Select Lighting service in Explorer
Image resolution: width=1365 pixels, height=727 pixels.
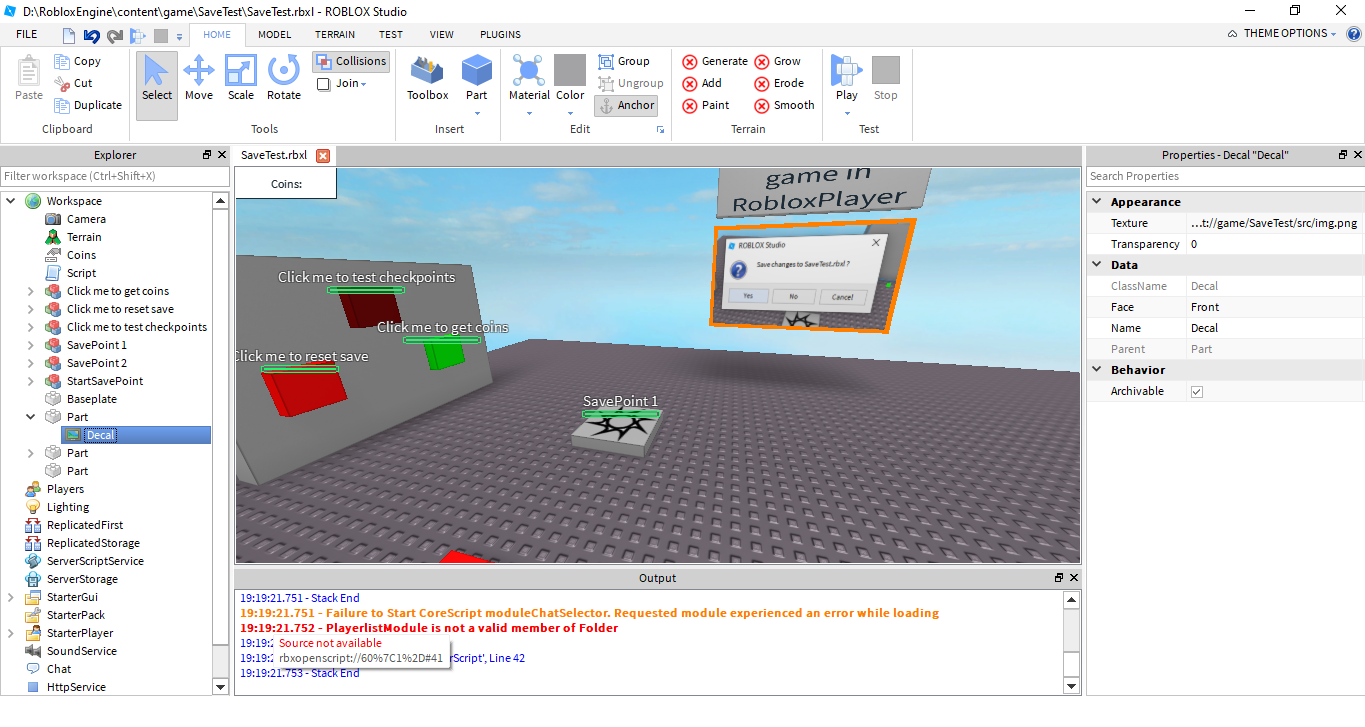click(68, 507)
